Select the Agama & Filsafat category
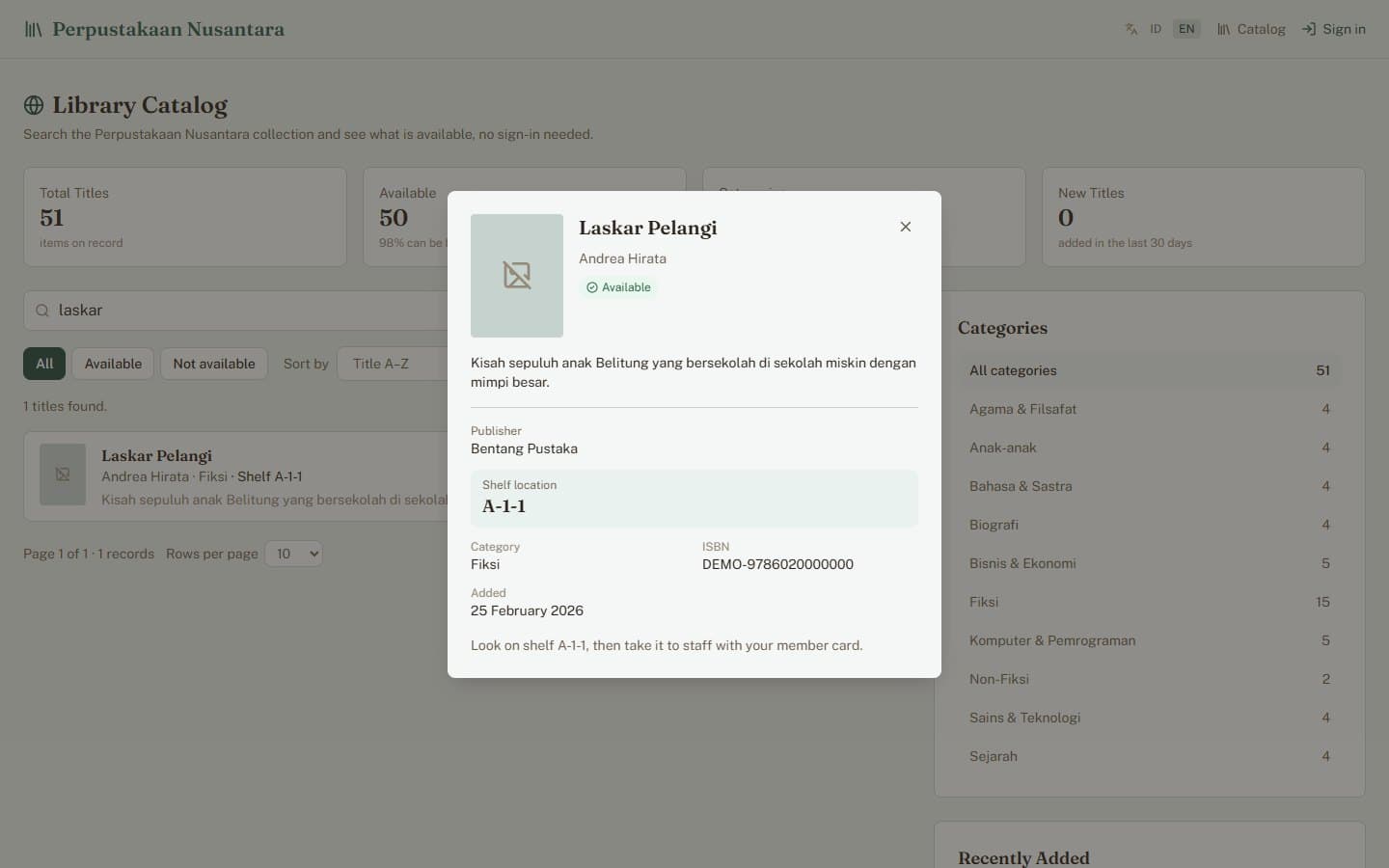Image resolution: width=1389 pixels, height=868 pixels. 1150,409
